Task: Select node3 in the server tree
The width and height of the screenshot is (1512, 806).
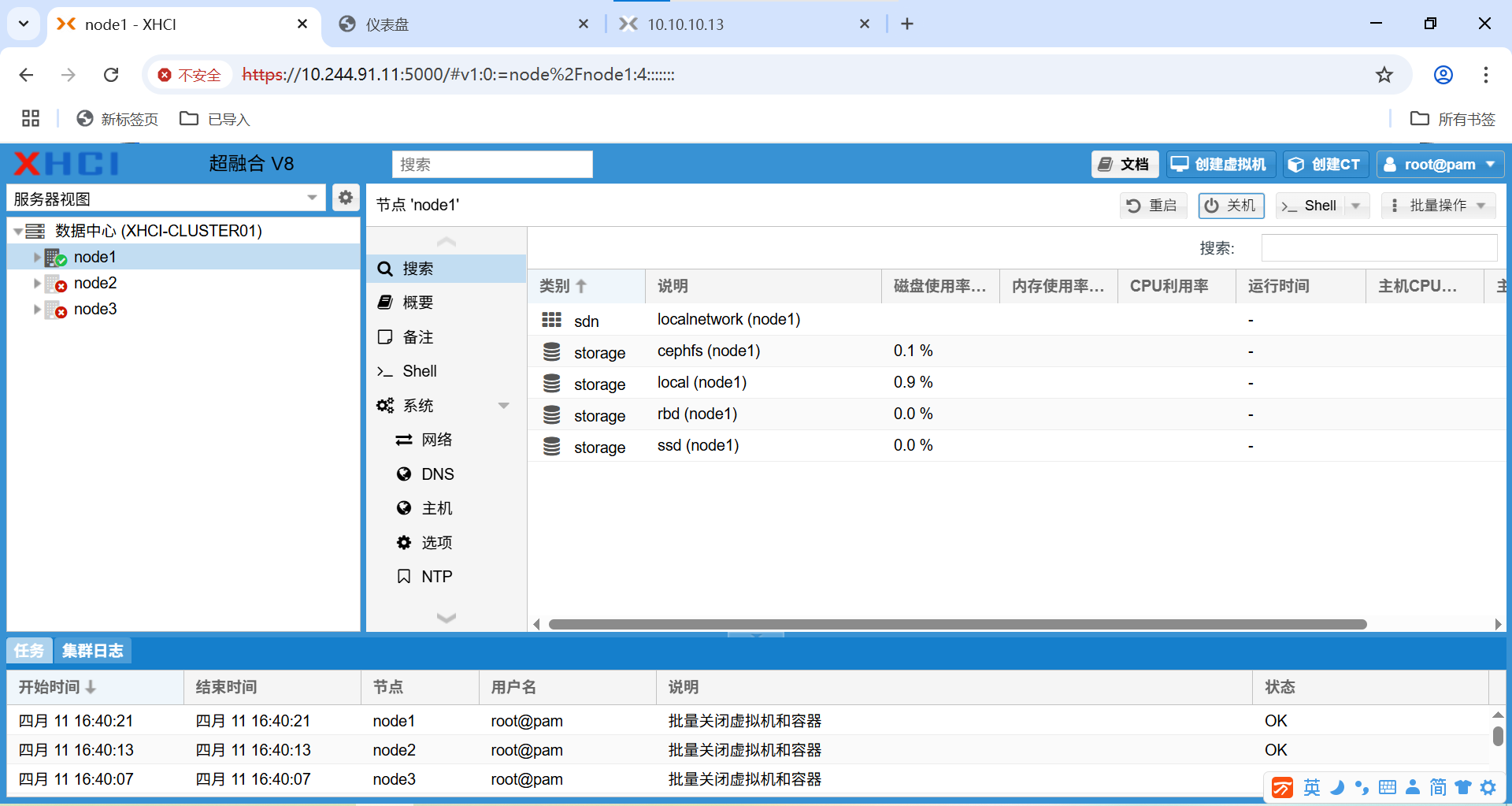Action: click(95, 310)
